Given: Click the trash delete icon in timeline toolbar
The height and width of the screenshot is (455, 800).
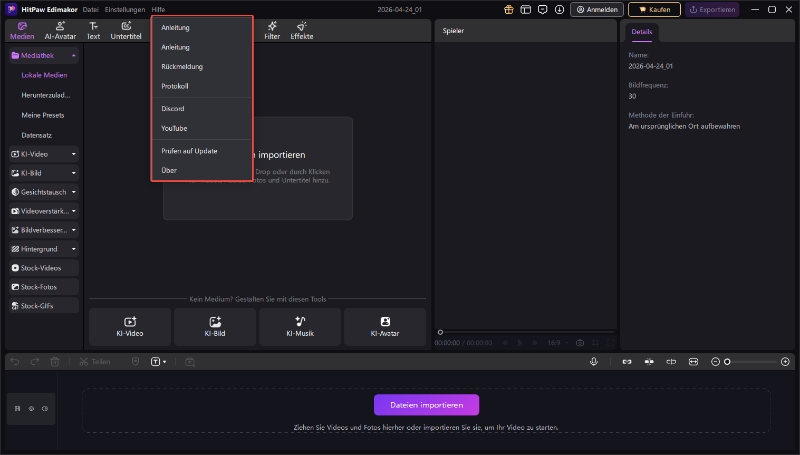Looking at the screenshot, I should pos(55,362).
